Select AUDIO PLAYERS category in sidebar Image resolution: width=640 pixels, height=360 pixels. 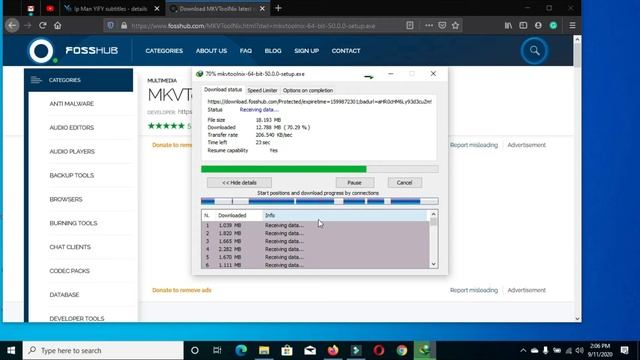pos(72,151)
